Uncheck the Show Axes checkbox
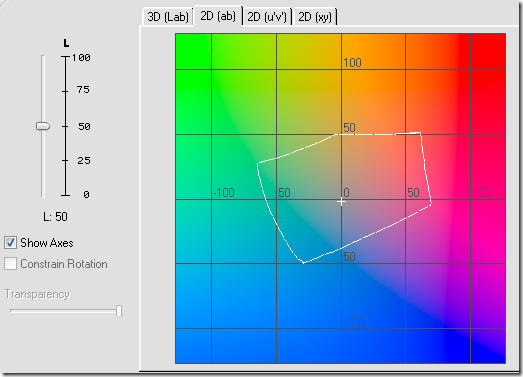Viewport: 523px width, 377px height. click(10, 243)
